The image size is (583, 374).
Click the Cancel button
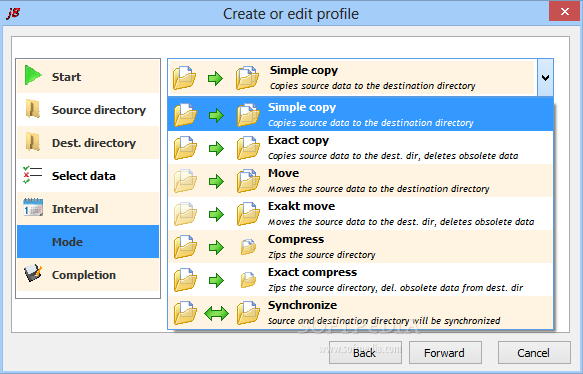click(x=534, y=352)
